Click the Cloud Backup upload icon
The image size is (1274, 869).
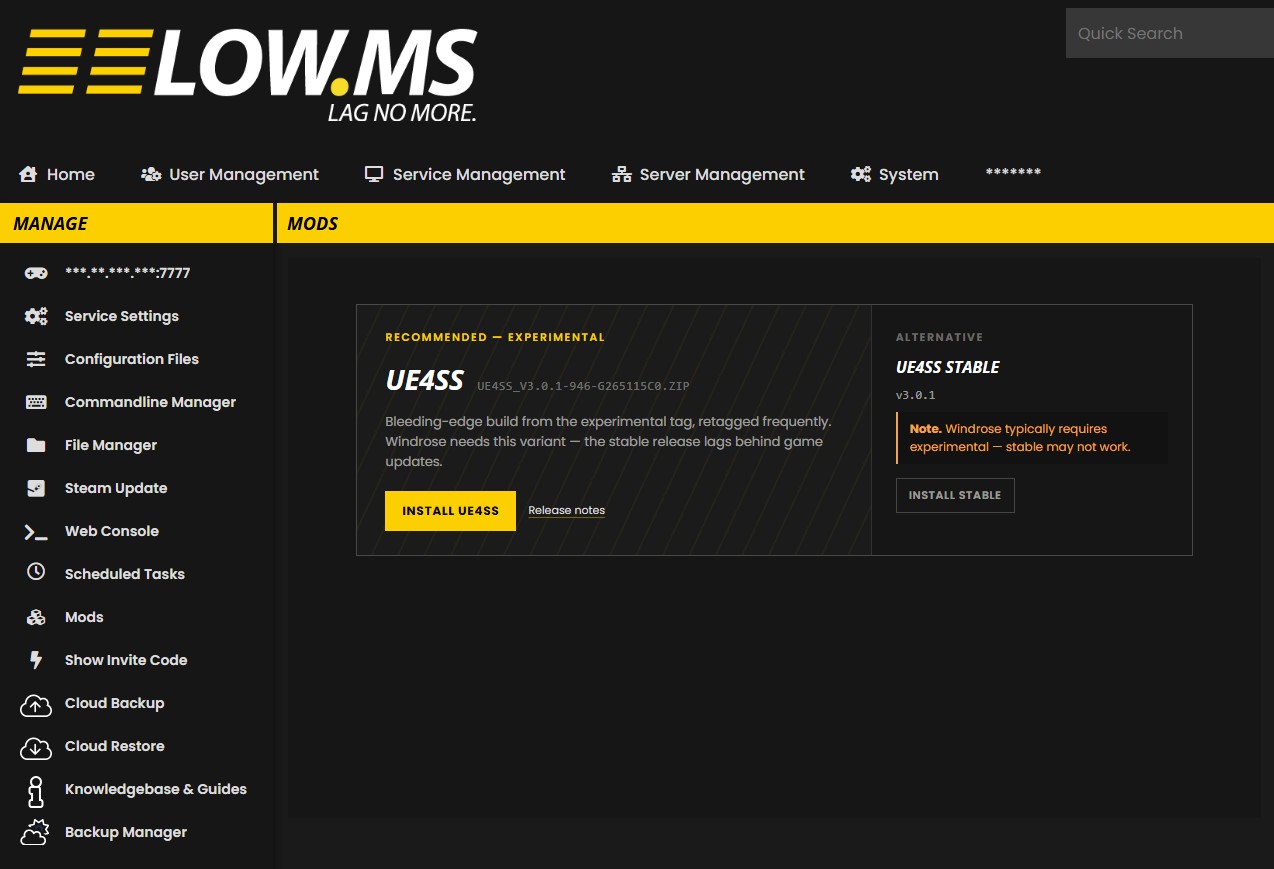[36, 704]
